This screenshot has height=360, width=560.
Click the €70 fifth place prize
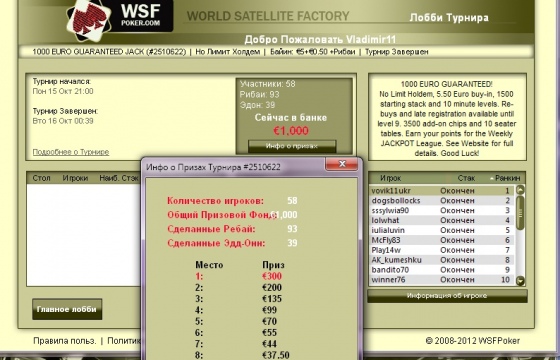[x=269, y=321]
